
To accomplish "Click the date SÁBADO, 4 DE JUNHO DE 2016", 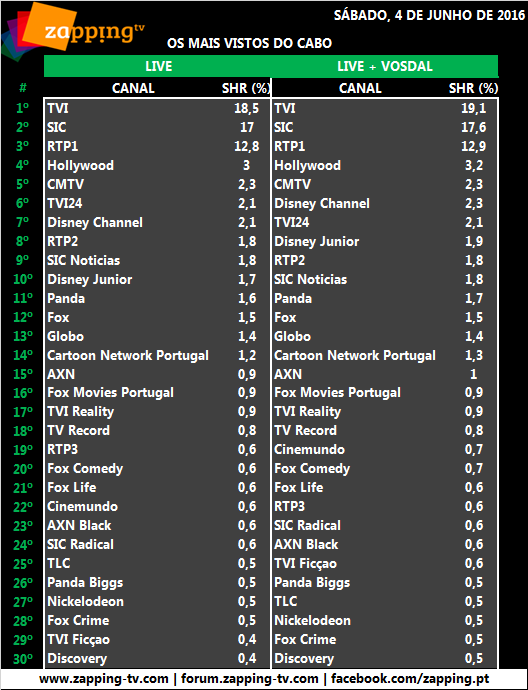I will tap(429, 15).
